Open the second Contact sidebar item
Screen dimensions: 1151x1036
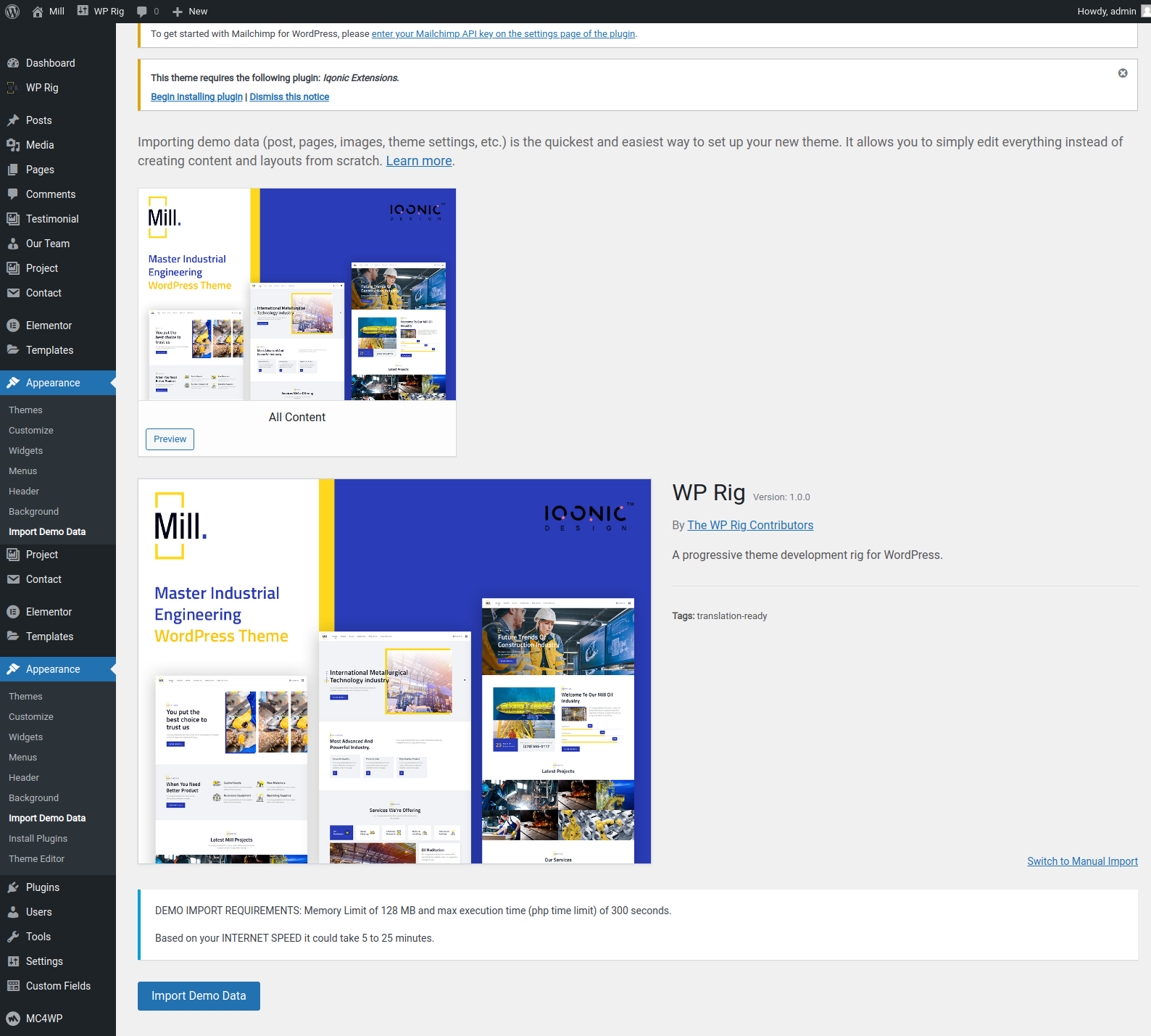tap(58, 579)
